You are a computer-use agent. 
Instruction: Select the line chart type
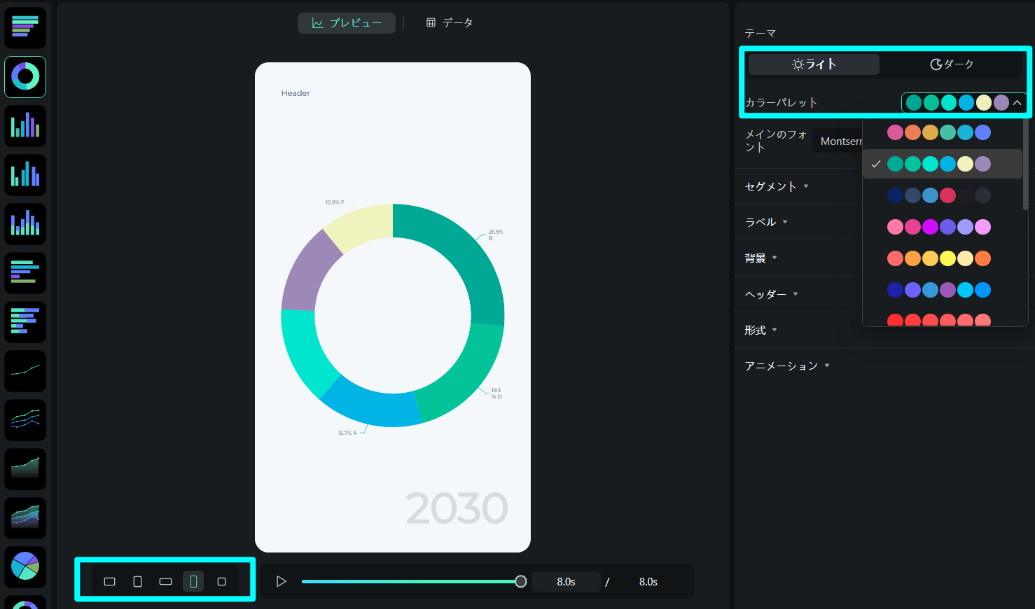click(25, 370)
